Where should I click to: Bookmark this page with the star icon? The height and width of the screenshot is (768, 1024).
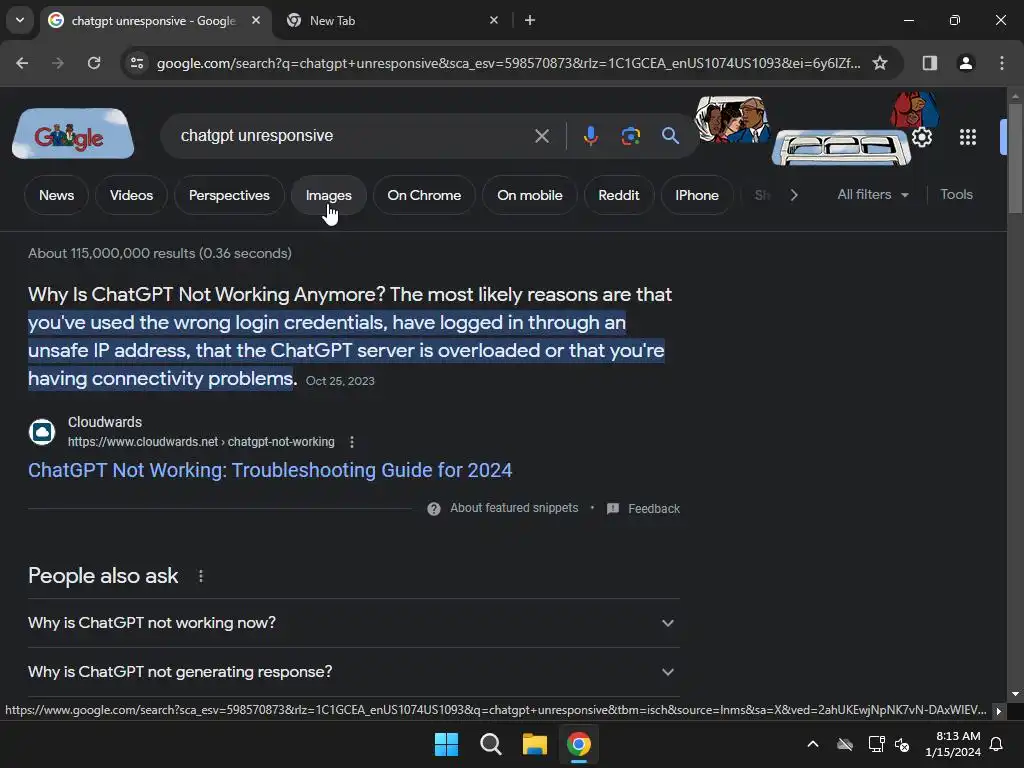point(880,63)
